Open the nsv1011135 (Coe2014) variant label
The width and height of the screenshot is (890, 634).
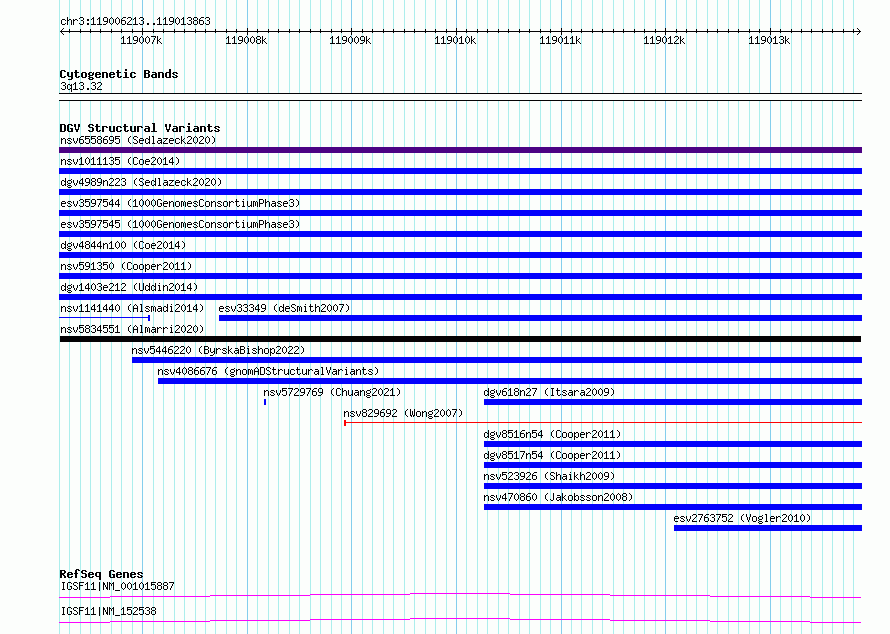(x=120, y=161)
